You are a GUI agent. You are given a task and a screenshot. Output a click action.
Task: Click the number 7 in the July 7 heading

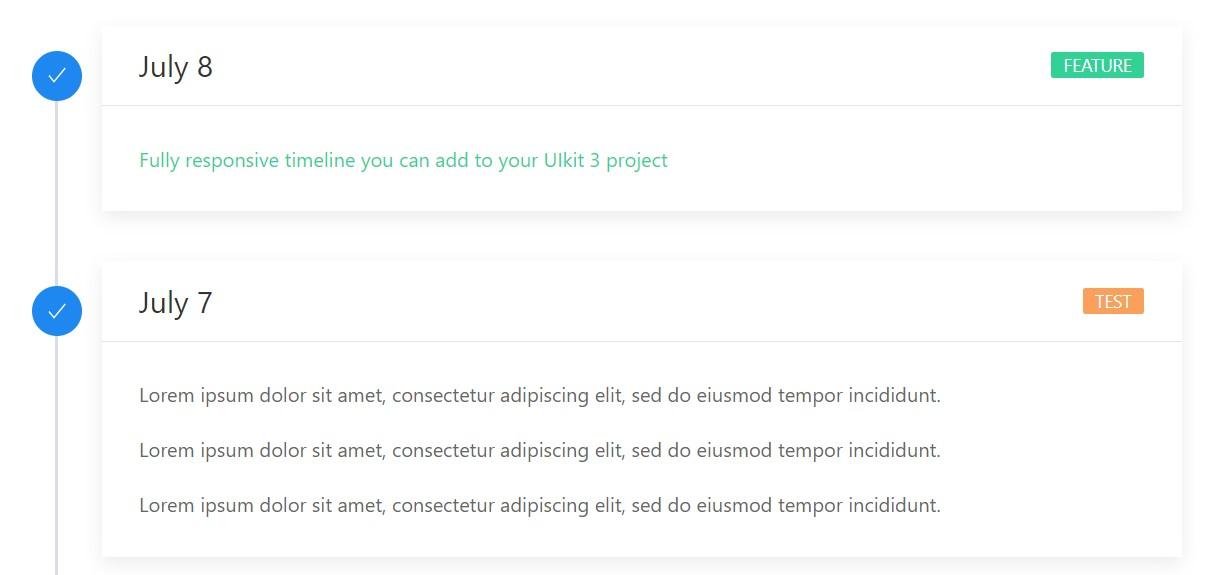[x=204, y=303]
